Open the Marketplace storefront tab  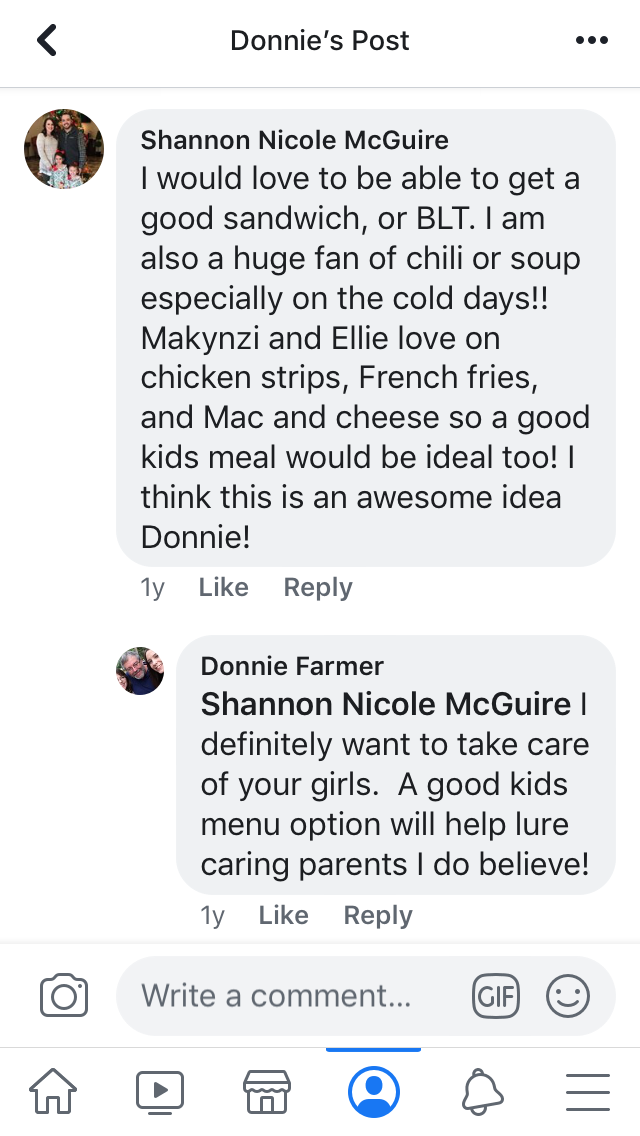(x=267, y=1092)
